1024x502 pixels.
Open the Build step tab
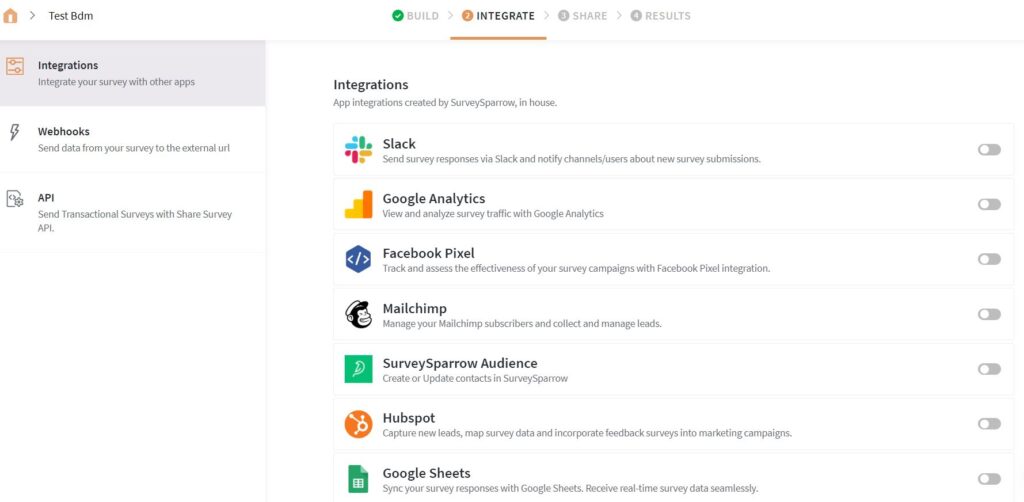(415, 16)
